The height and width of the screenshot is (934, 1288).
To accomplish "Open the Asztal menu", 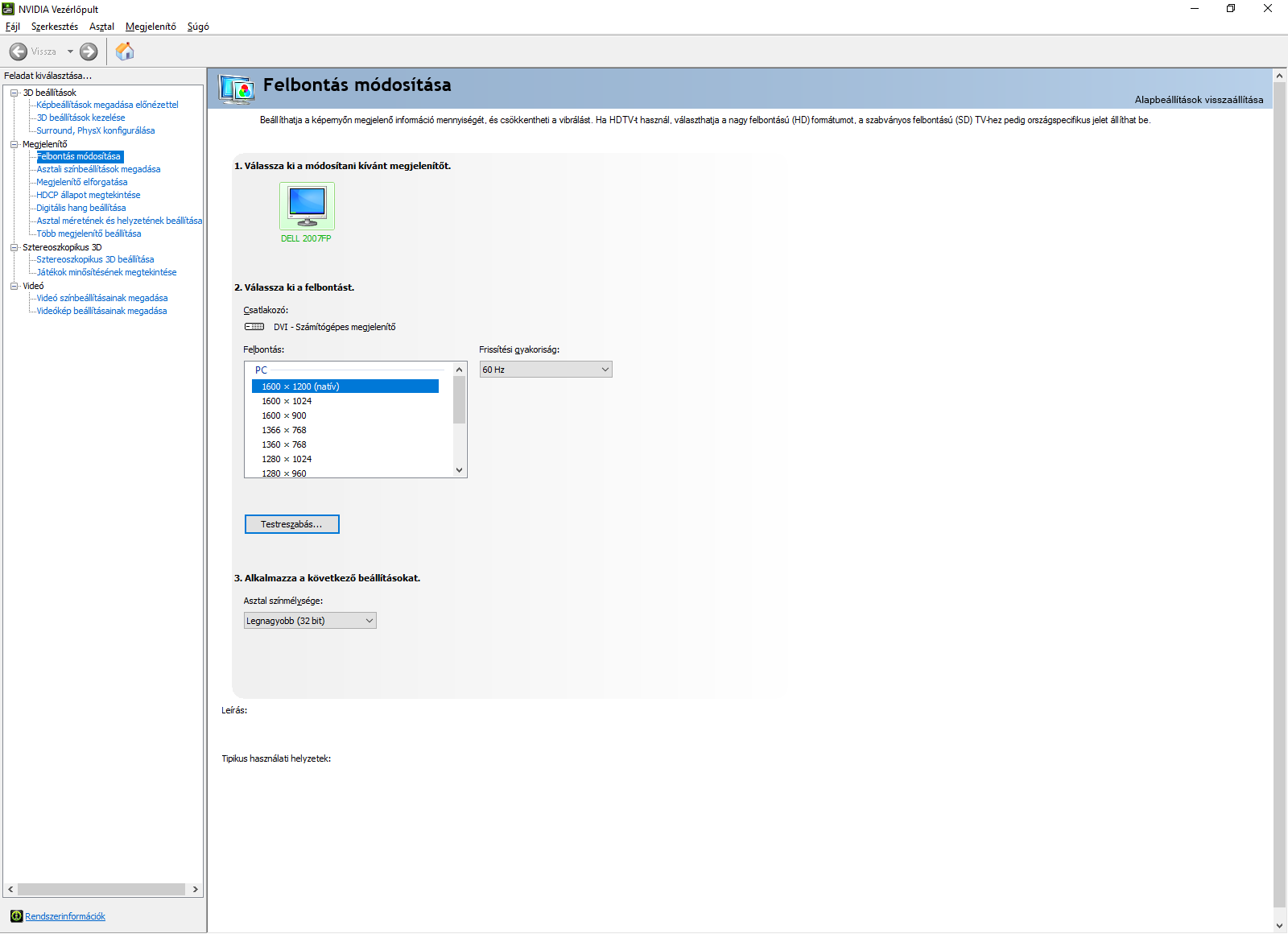I will 101,27.
